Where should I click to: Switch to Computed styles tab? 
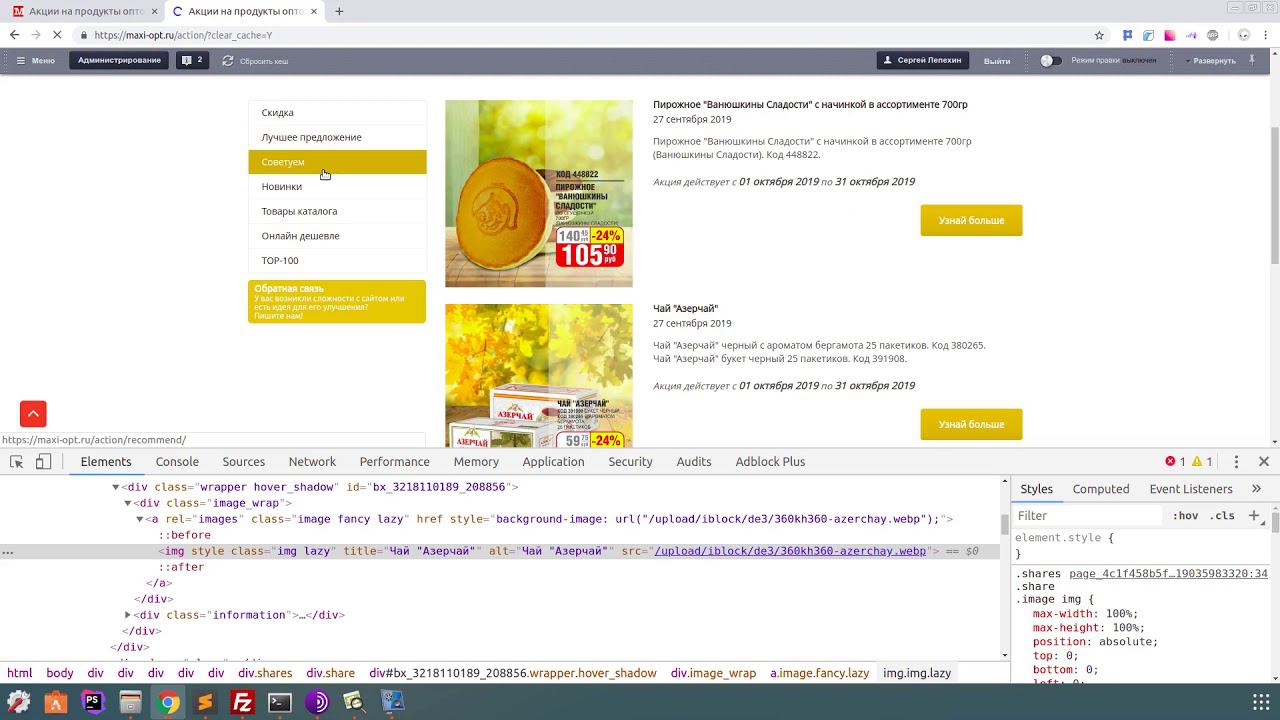pyautogui.click(x=1101, y=489)
